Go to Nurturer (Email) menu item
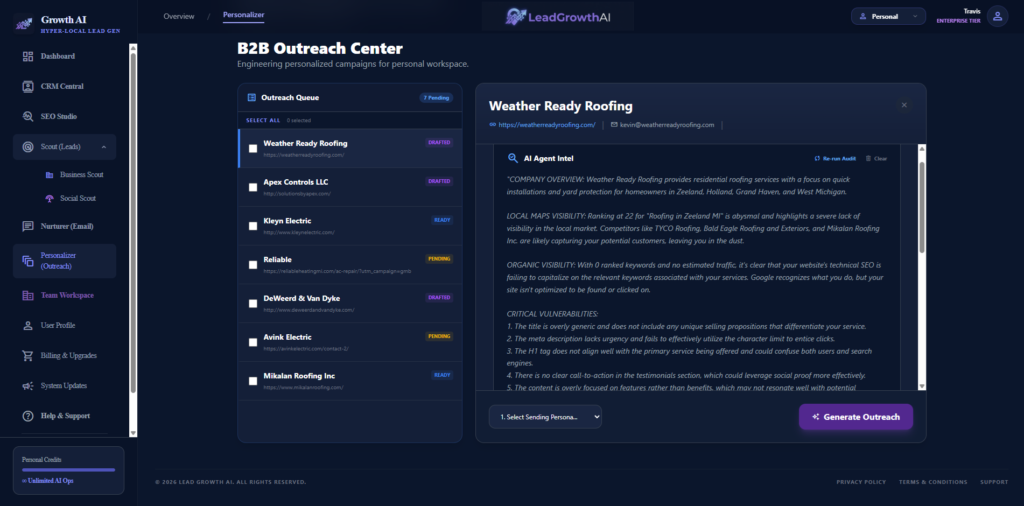The image size is (1024, 506). [65, 227]
